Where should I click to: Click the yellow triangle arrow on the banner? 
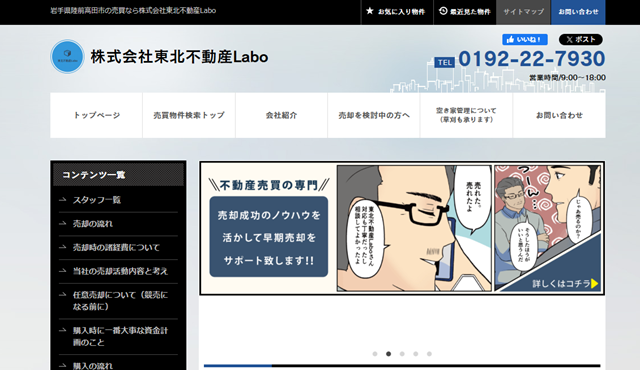click(595, 284)
